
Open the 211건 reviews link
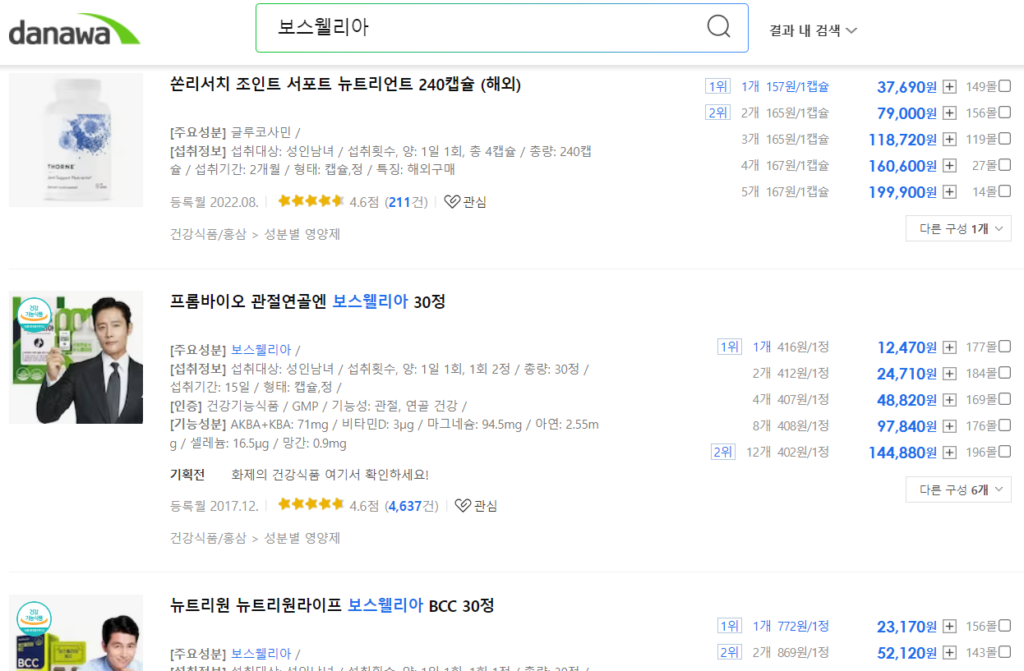406,202
